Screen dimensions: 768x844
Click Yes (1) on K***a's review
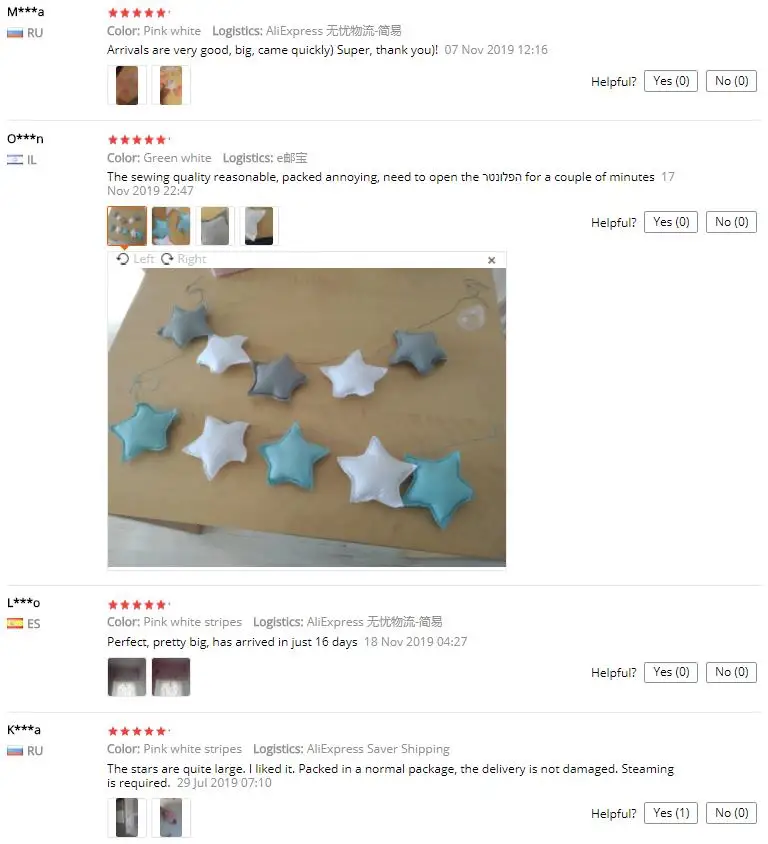pyautogui.click(x=671, y=813)
